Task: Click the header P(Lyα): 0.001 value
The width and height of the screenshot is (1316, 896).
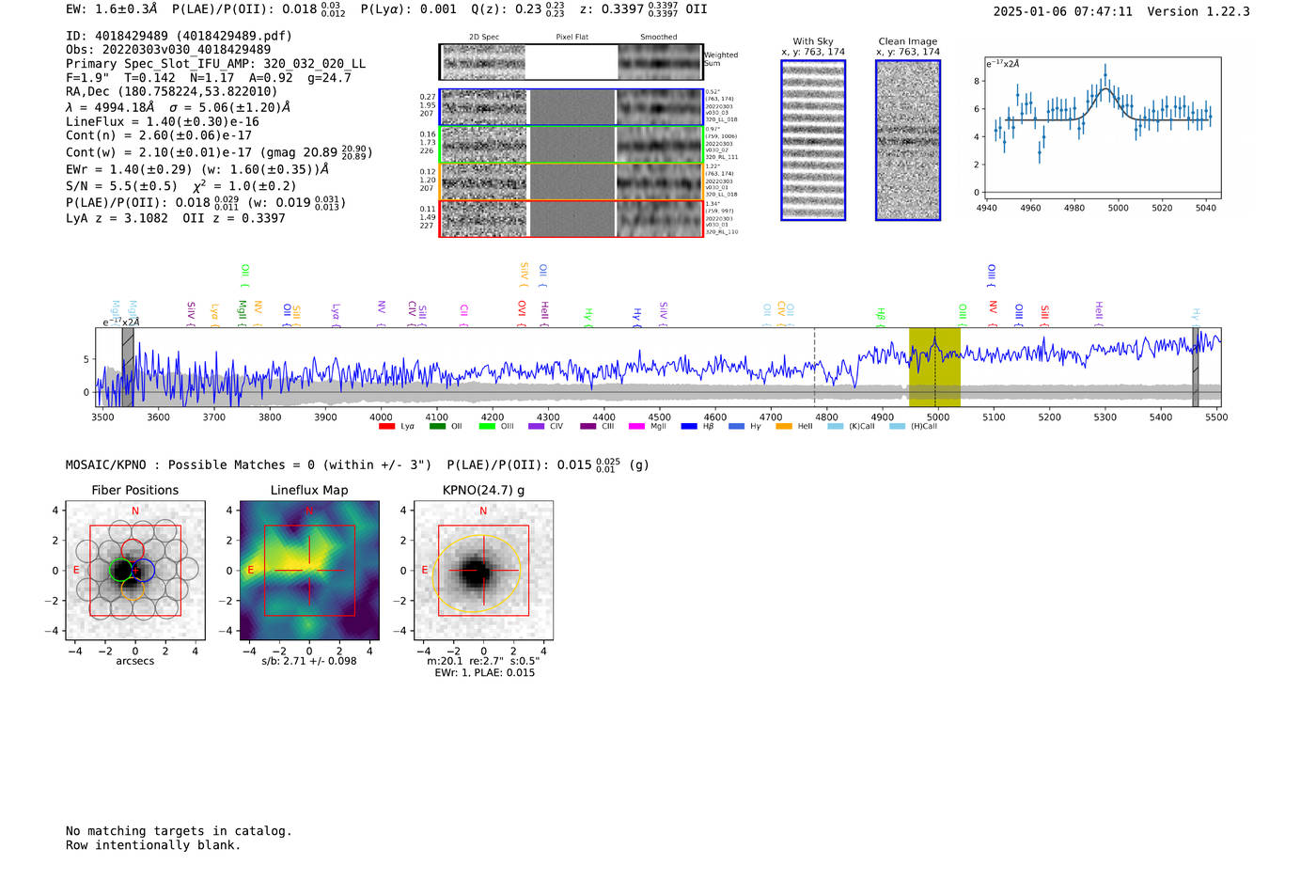Action: (409, 9)
